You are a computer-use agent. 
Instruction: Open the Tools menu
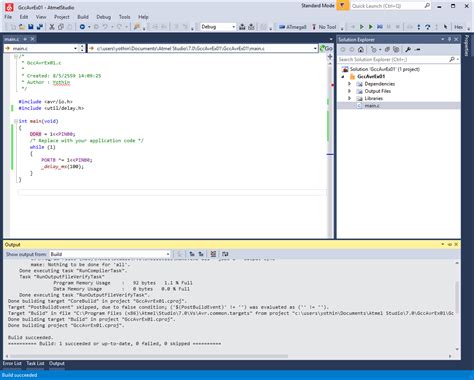point(124,17)
